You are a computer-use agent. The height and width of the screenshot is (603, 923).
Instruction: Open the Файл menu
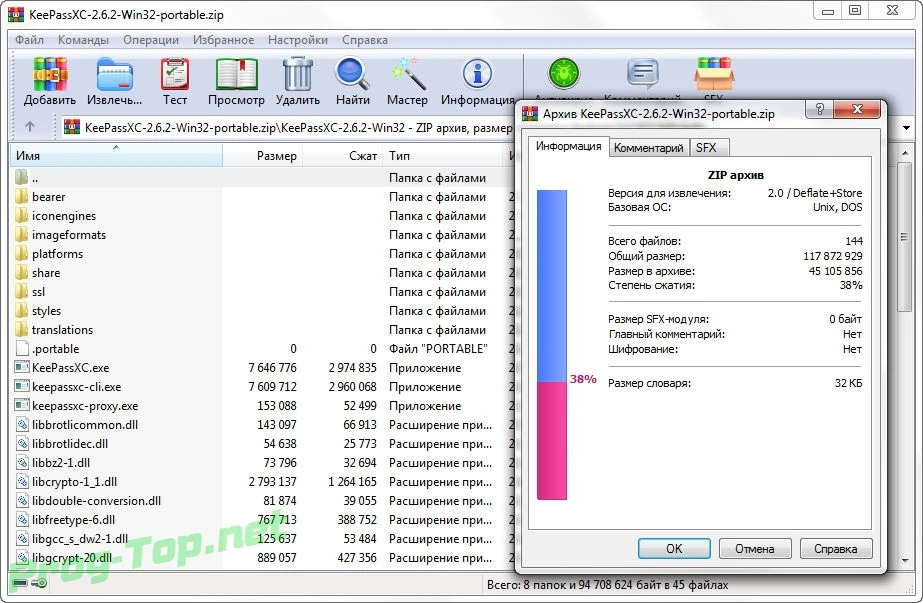pos(29,39)
